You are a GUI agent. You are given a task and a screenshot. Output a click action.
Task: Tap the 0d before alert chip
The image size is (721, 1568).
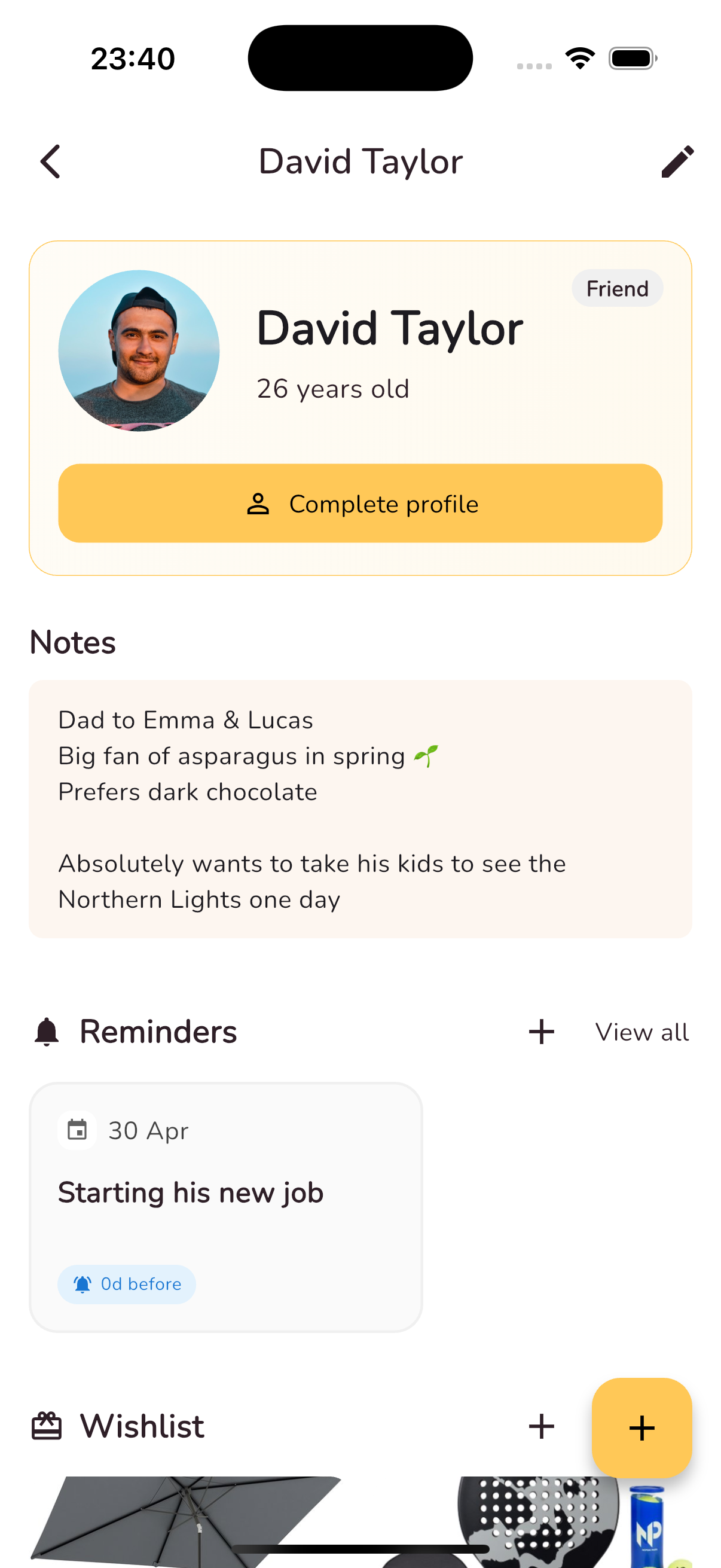(127, 1285)
